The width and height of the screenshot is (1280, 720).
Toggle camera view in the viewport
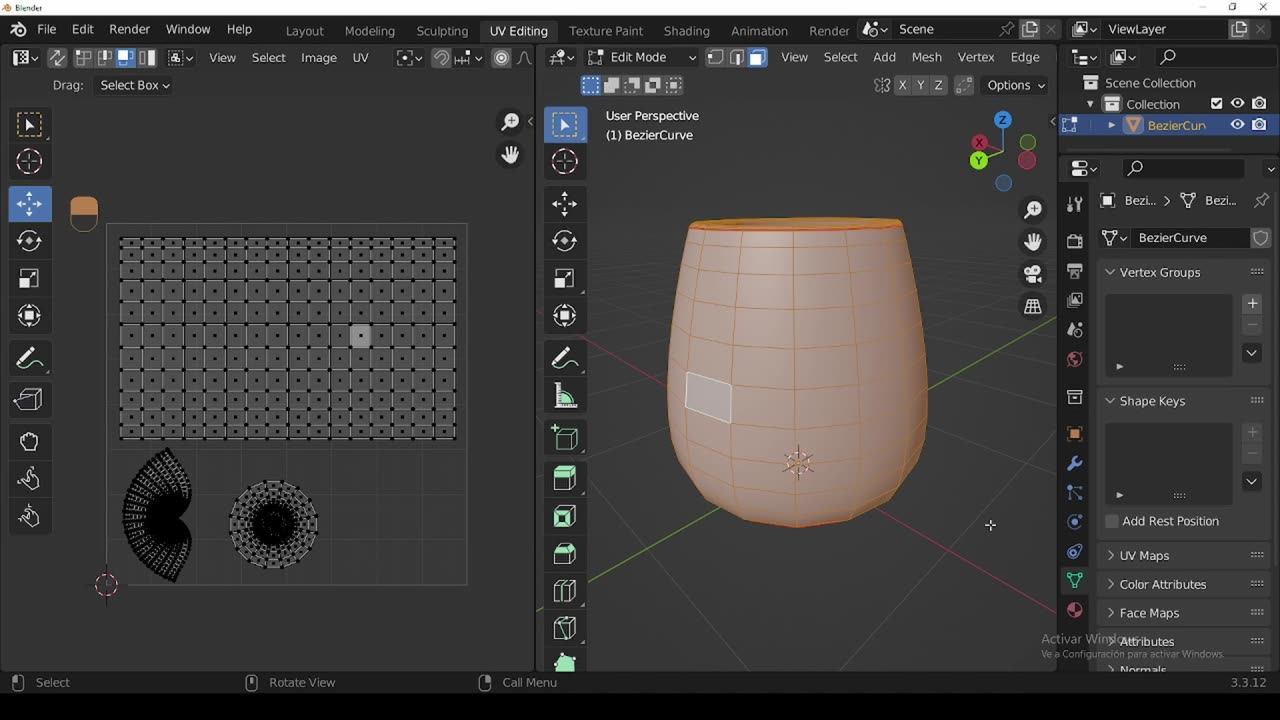[x=1033, y=274]
